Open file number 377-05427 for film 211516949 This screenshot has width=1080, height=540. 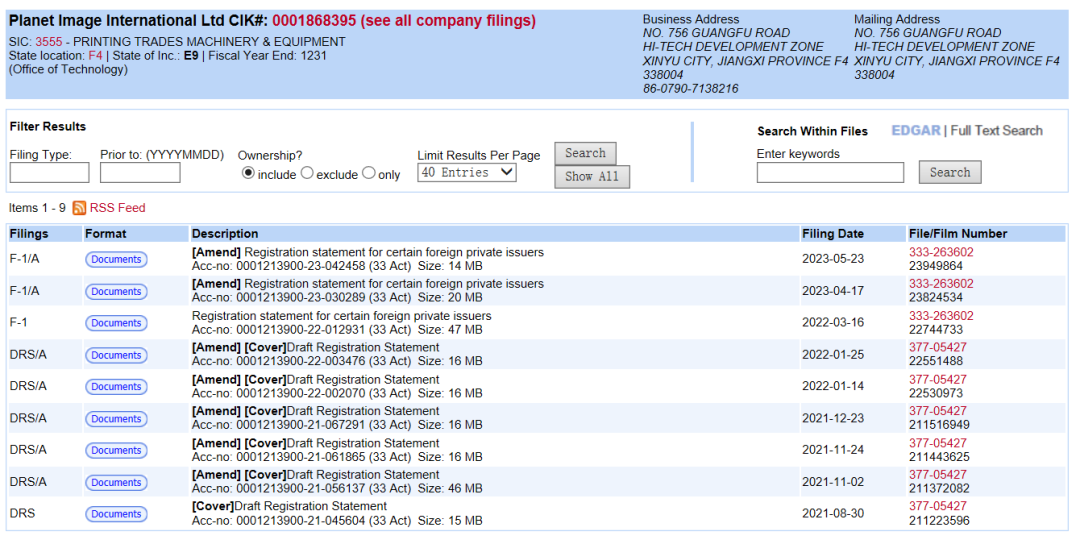[x=937, y=411]
